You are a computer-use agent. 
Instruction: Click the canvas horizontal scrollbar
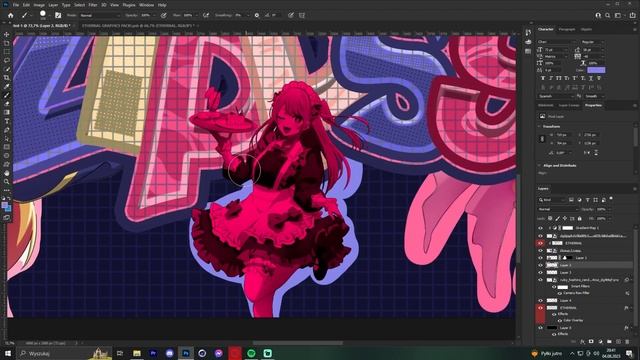298,343
